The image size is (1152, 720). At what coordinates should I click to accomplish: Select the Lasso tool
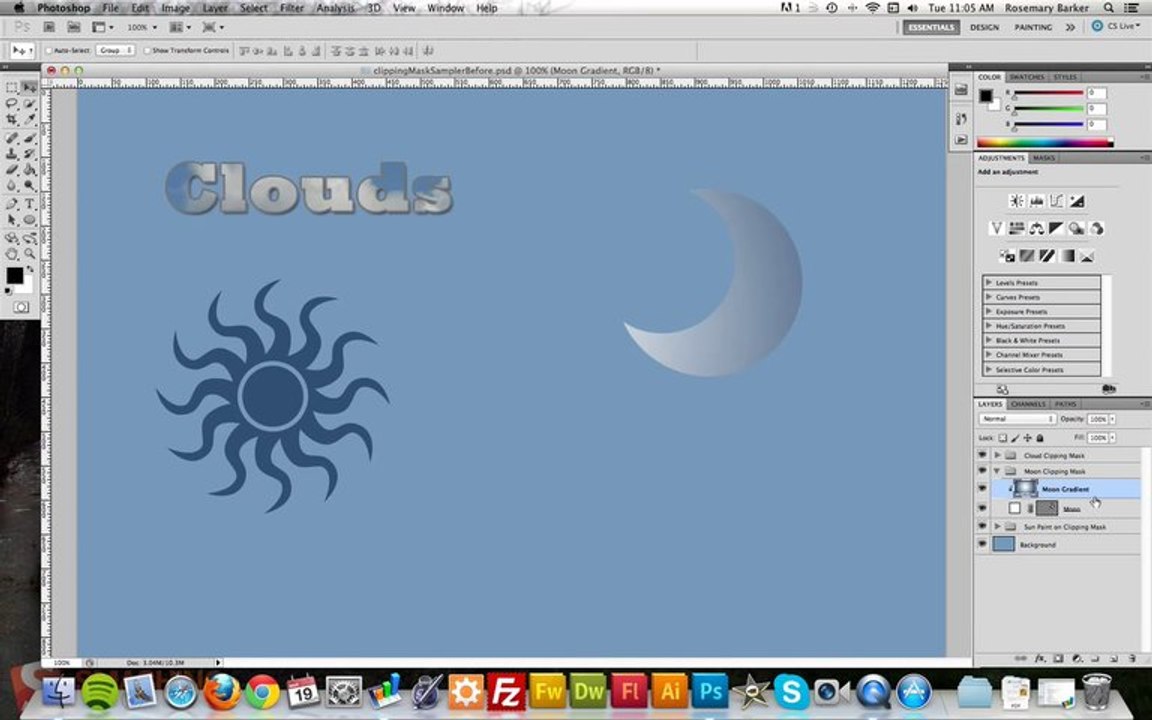(12, 104)
